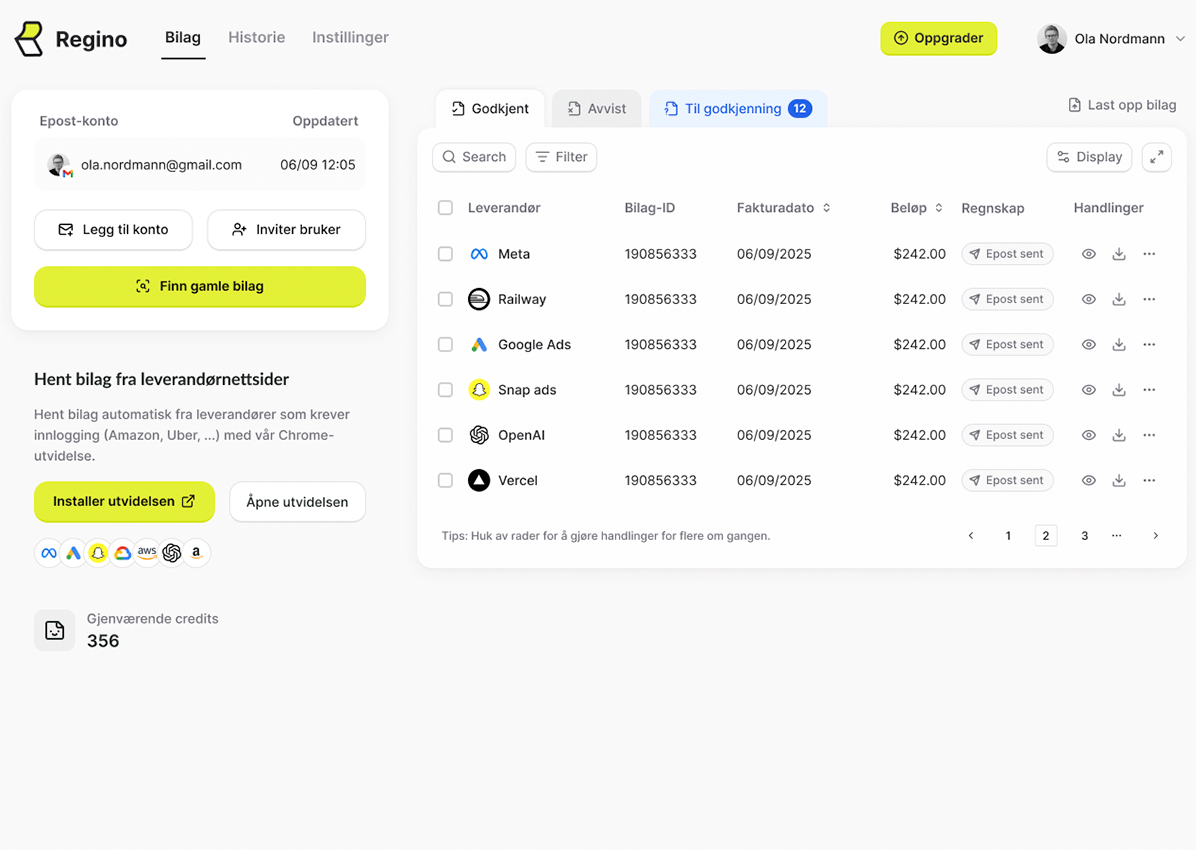Toggle the select-all checkbox in the table header
1196x850 pixels.
[x=445, y=208]
